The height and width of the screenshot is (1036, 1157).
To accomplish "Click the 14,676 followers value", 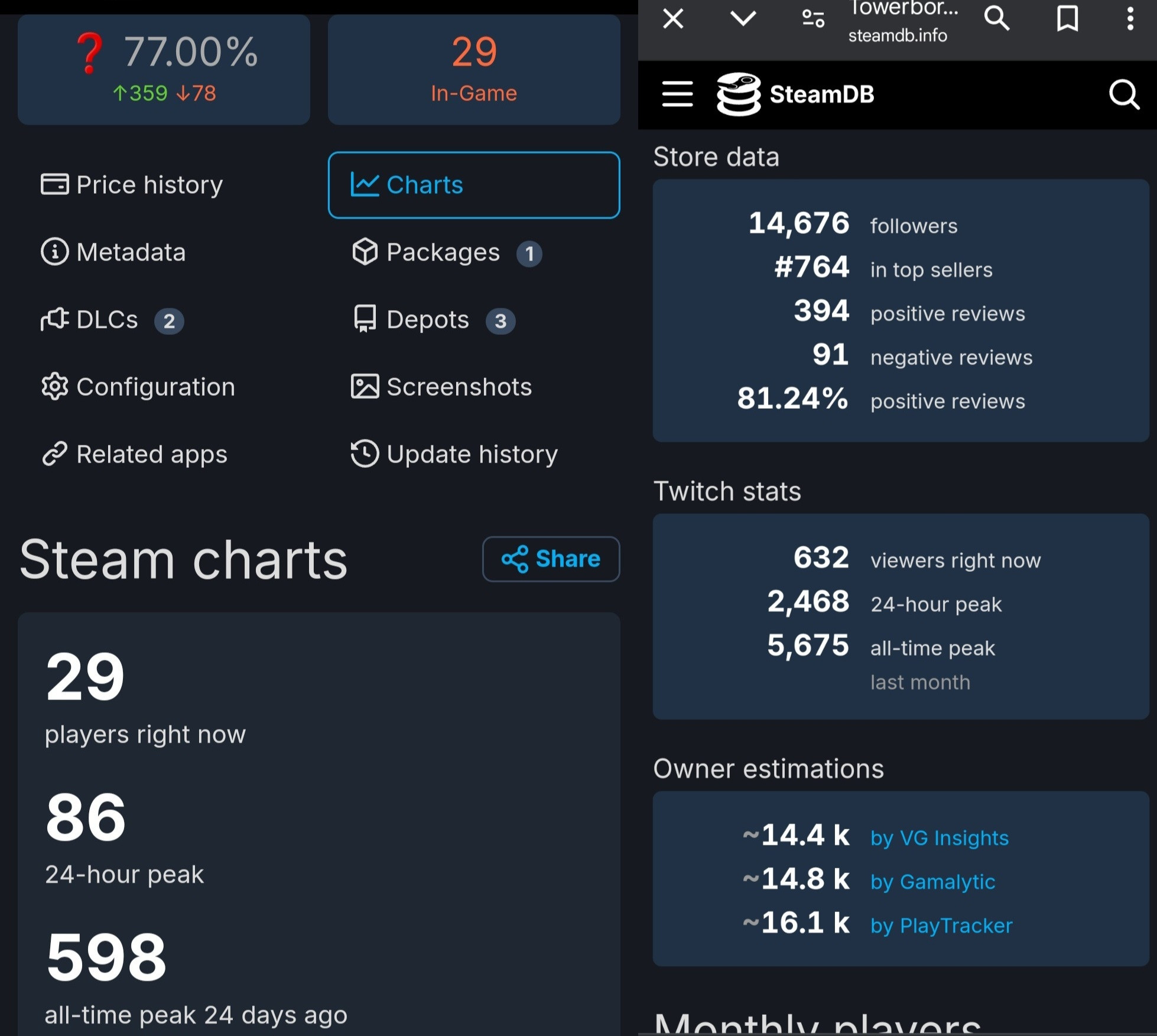I will pyautogui.click(x=798, y=223).
